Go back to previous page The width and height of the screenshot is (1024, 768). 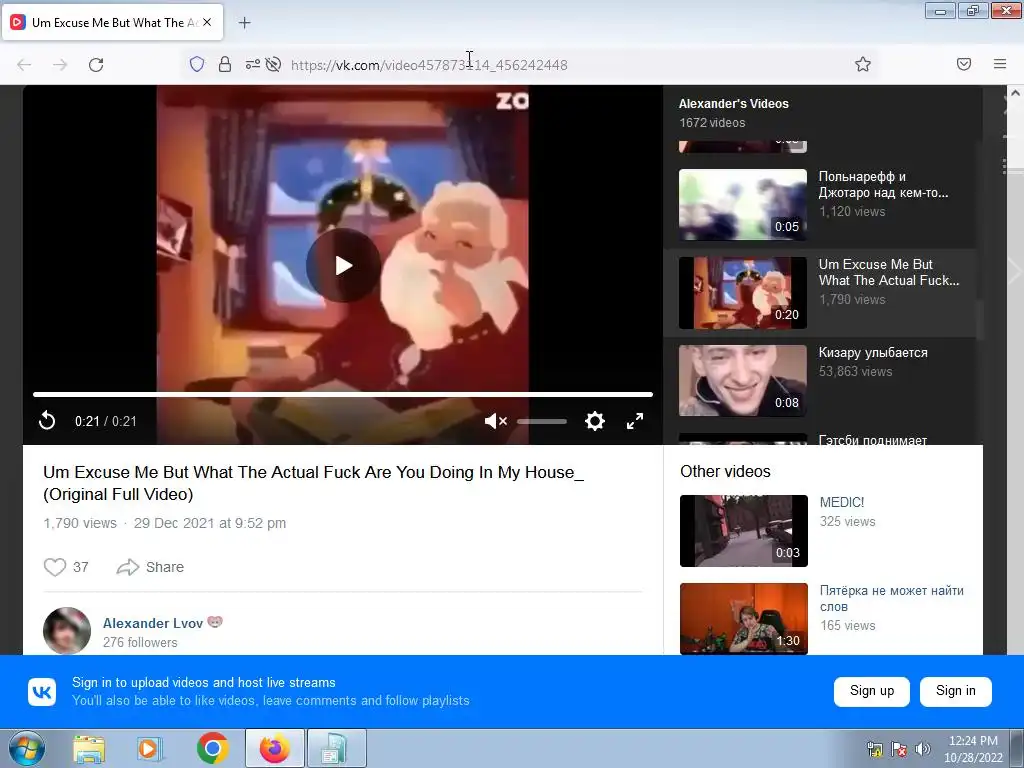24,65
